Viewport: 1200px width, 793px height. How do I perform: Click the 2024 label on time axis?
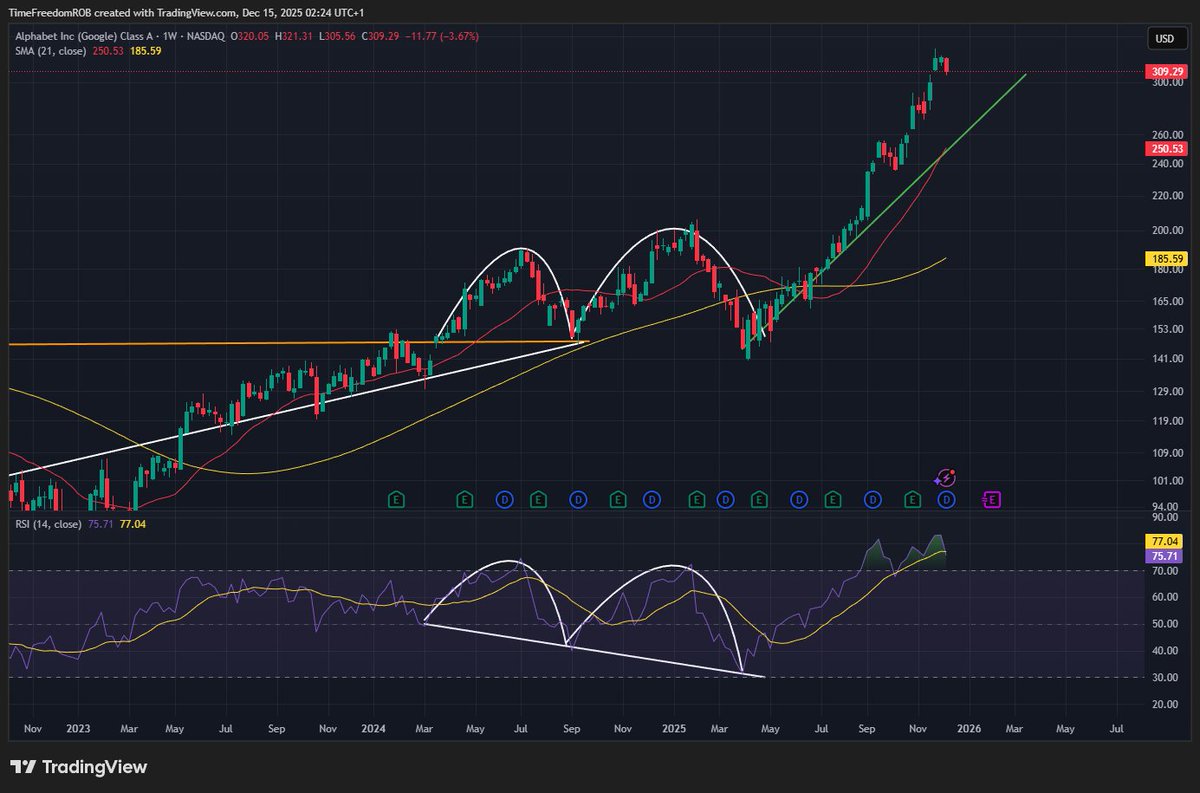(x=372, y=729)
